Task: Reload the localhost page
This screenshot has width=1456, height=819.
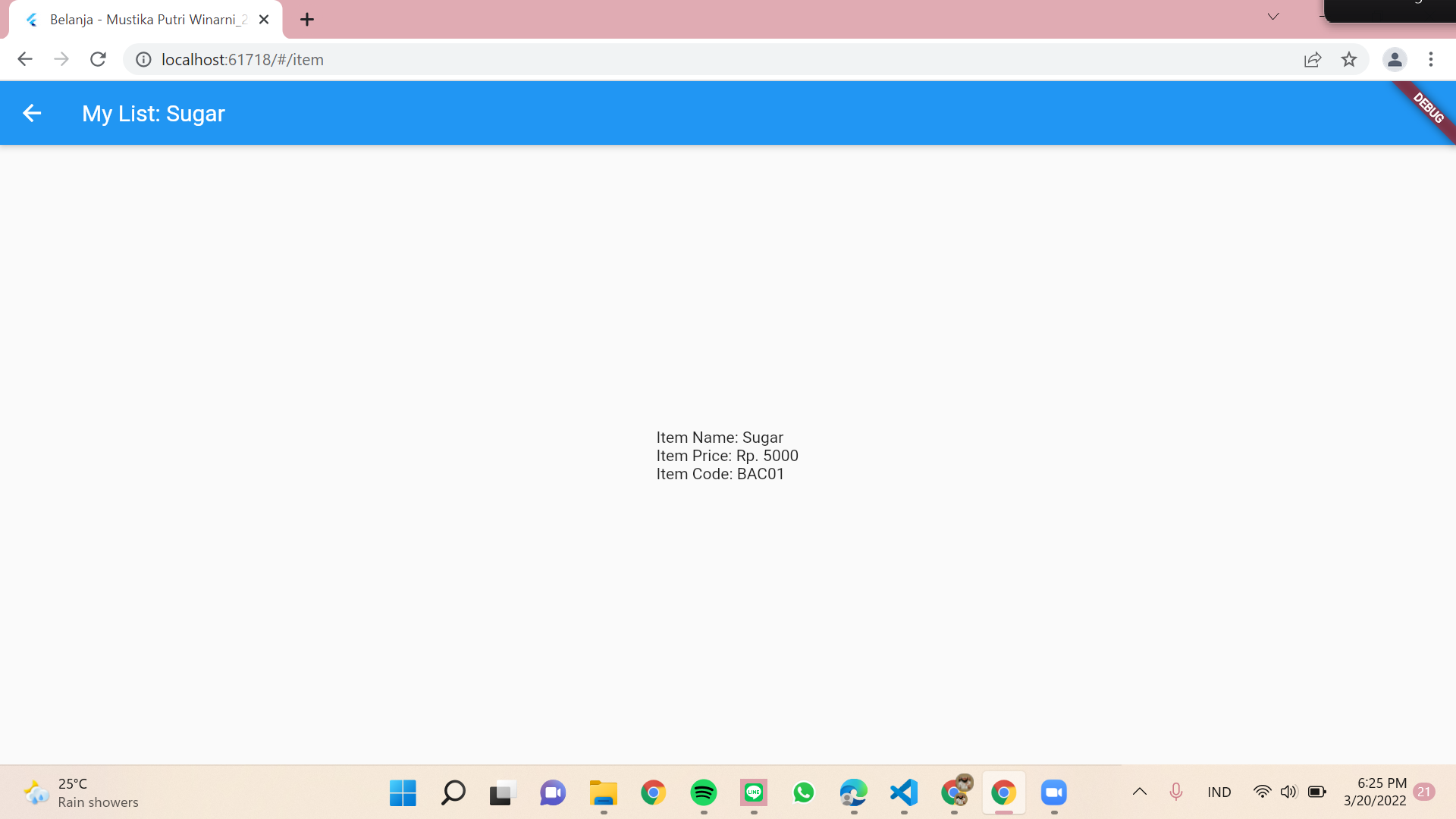Action: pyautogui.click(x=98, y=59)
